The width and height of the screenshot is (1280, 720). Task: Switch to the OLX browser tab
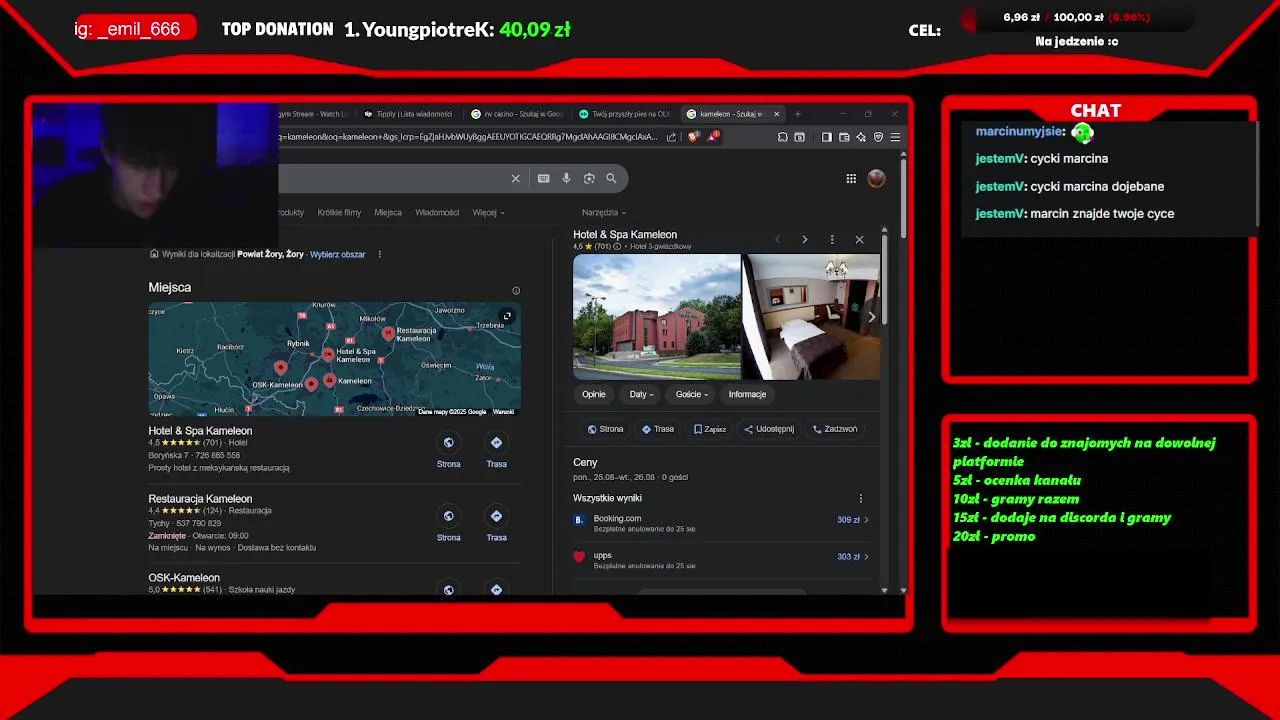(x=625, y=114)
